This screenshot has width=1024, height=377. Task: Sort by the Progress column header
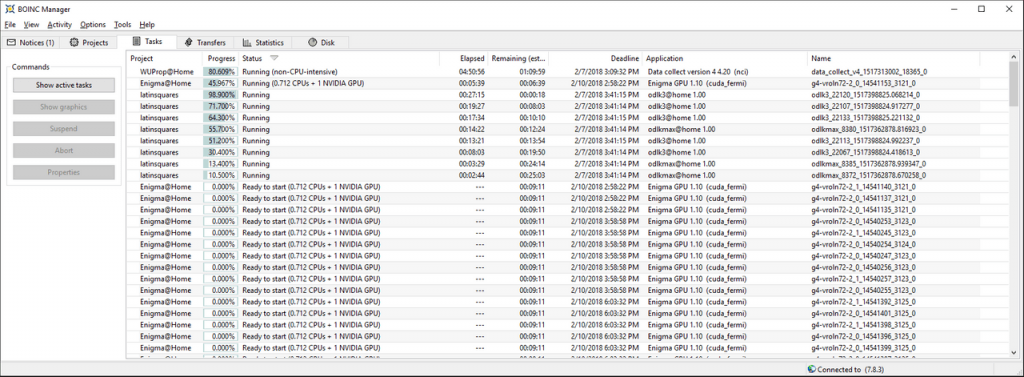[221, 59]
